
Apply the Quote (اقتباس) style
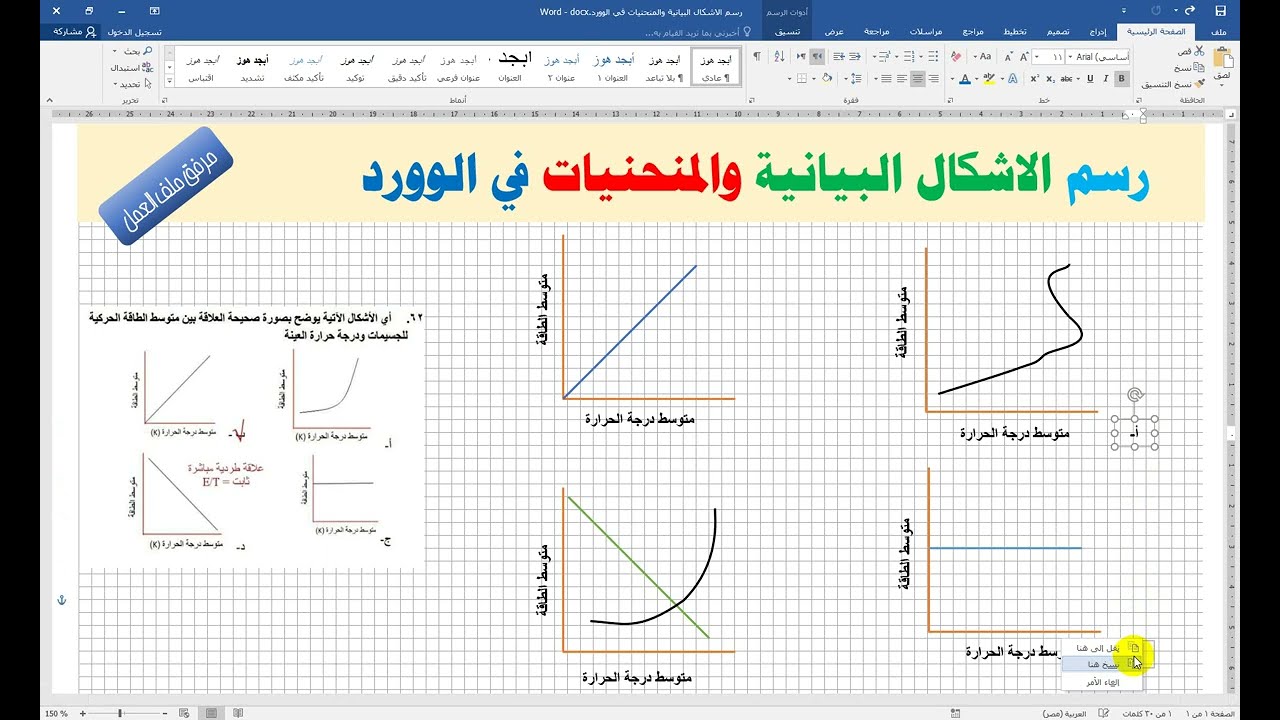pos(201,68)
